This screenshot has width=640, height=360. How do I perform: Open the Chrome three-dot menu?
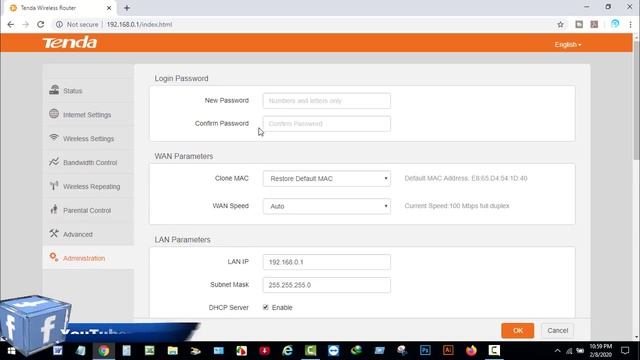(630, 24)
